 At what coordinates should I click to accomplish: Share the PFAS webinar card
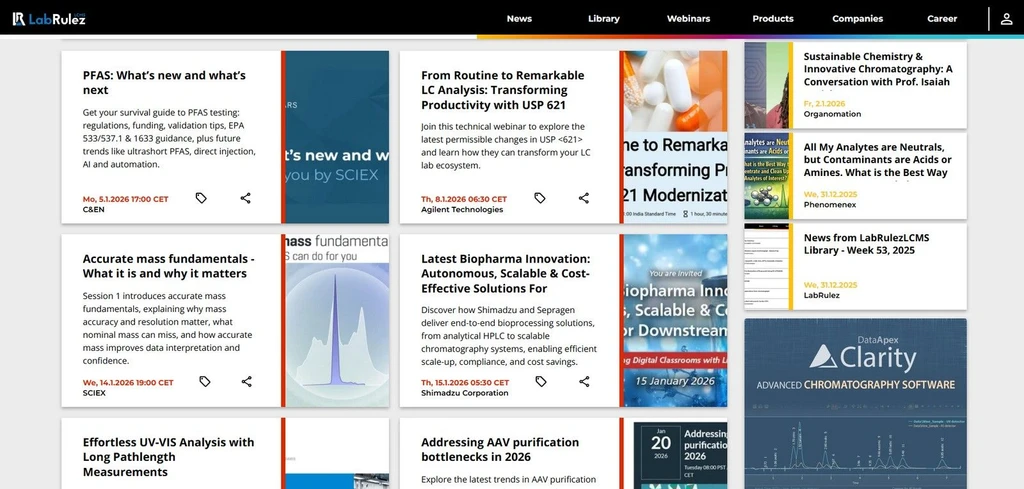click(x=246, y=198)
